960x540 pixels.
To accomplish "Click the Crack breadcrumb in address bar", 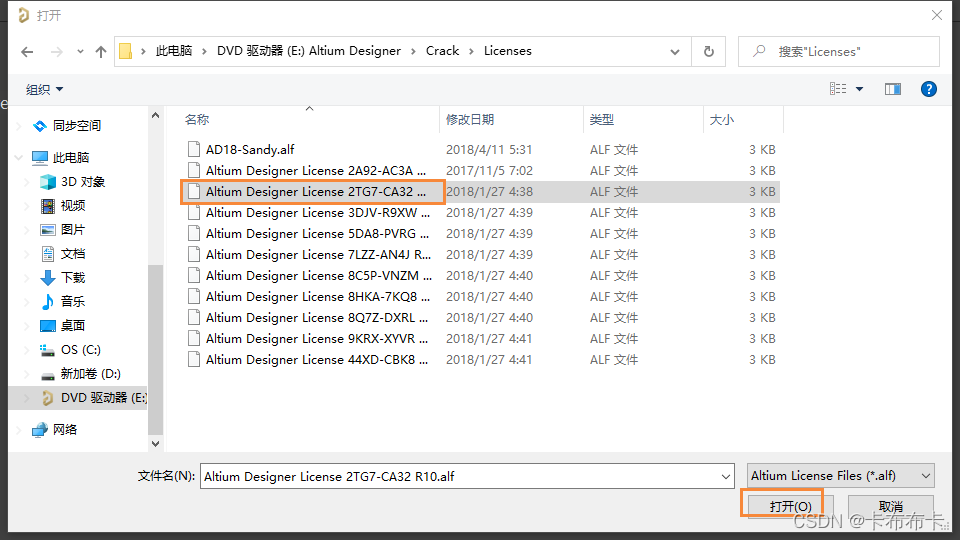I will [442, 51].
